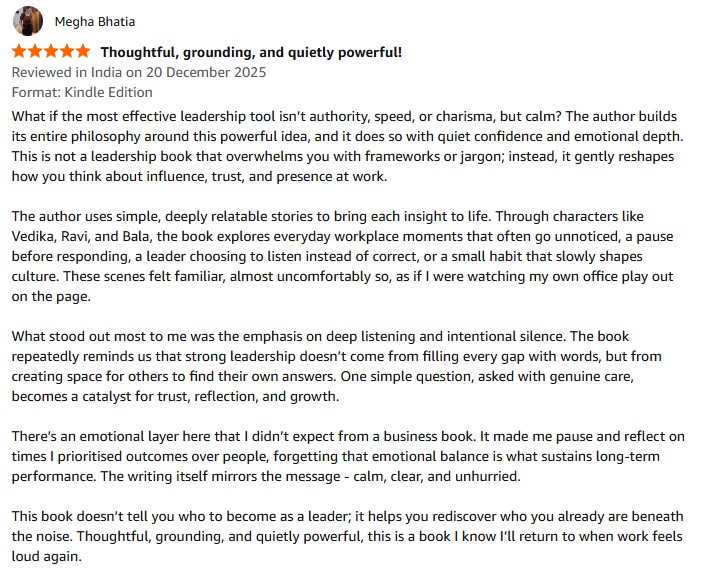
Task: Click the fifth orange rating star
Action: click(x=83, y=51)
